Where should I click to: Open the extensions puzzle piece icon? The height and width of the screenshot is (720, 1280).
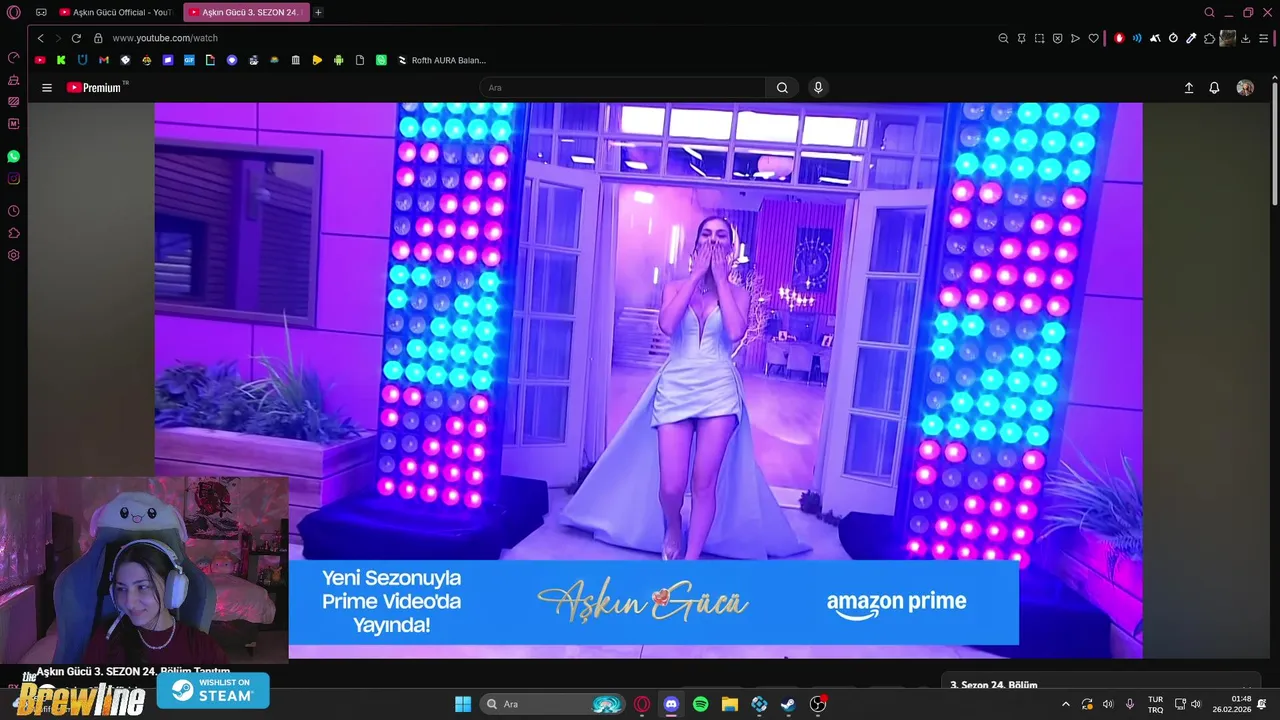[x=1209, y=38]
